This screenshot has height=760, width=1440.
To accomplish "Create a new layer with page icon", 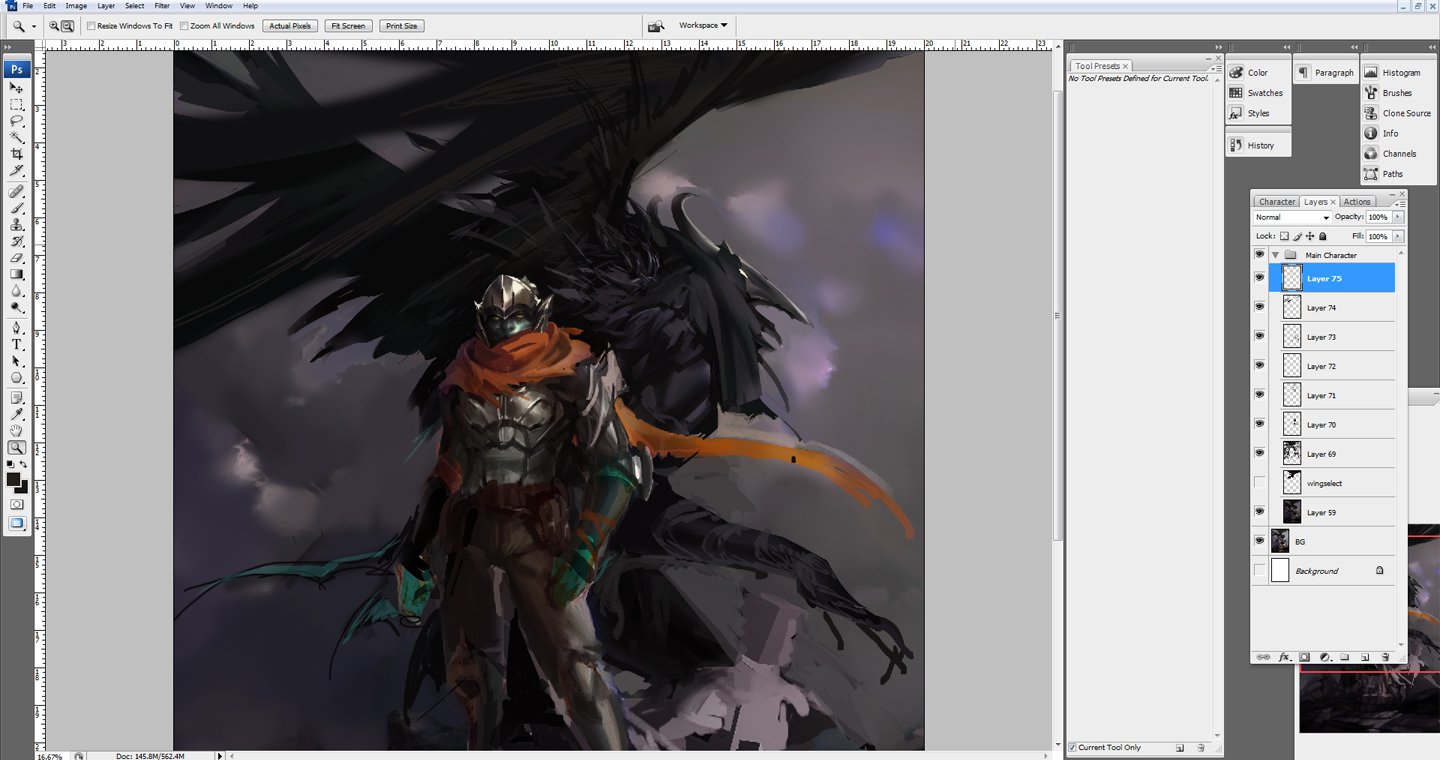I will (1365, 657).
